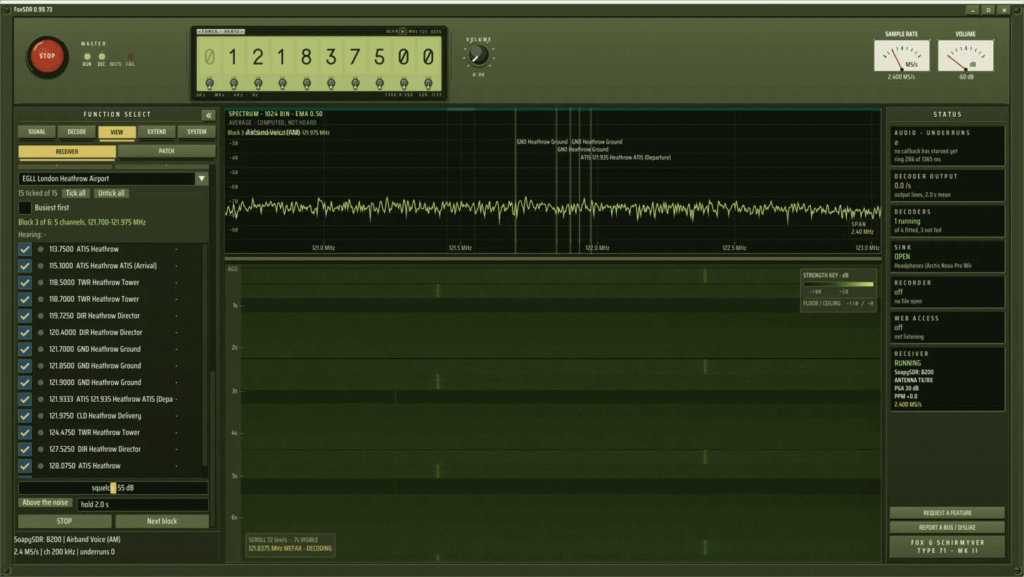Click the Above the noise button
1024x577 pixels.
(x=45, y=503)
